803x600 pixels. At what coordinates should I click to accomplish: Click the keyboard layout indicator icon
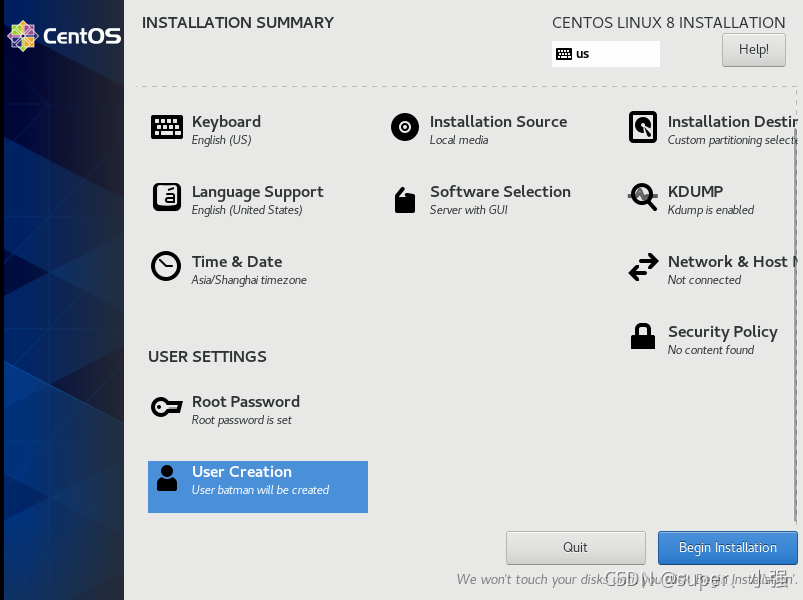click(564, 54)
